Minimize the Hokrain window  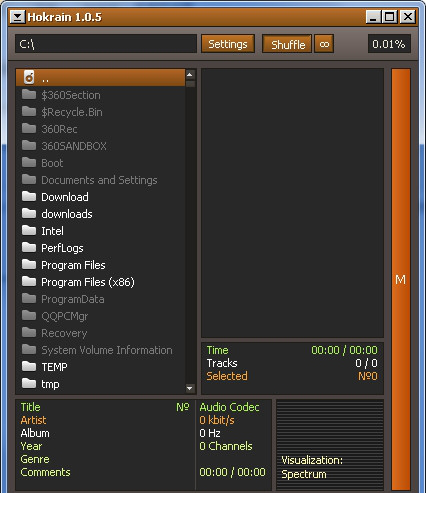point(373,17)
